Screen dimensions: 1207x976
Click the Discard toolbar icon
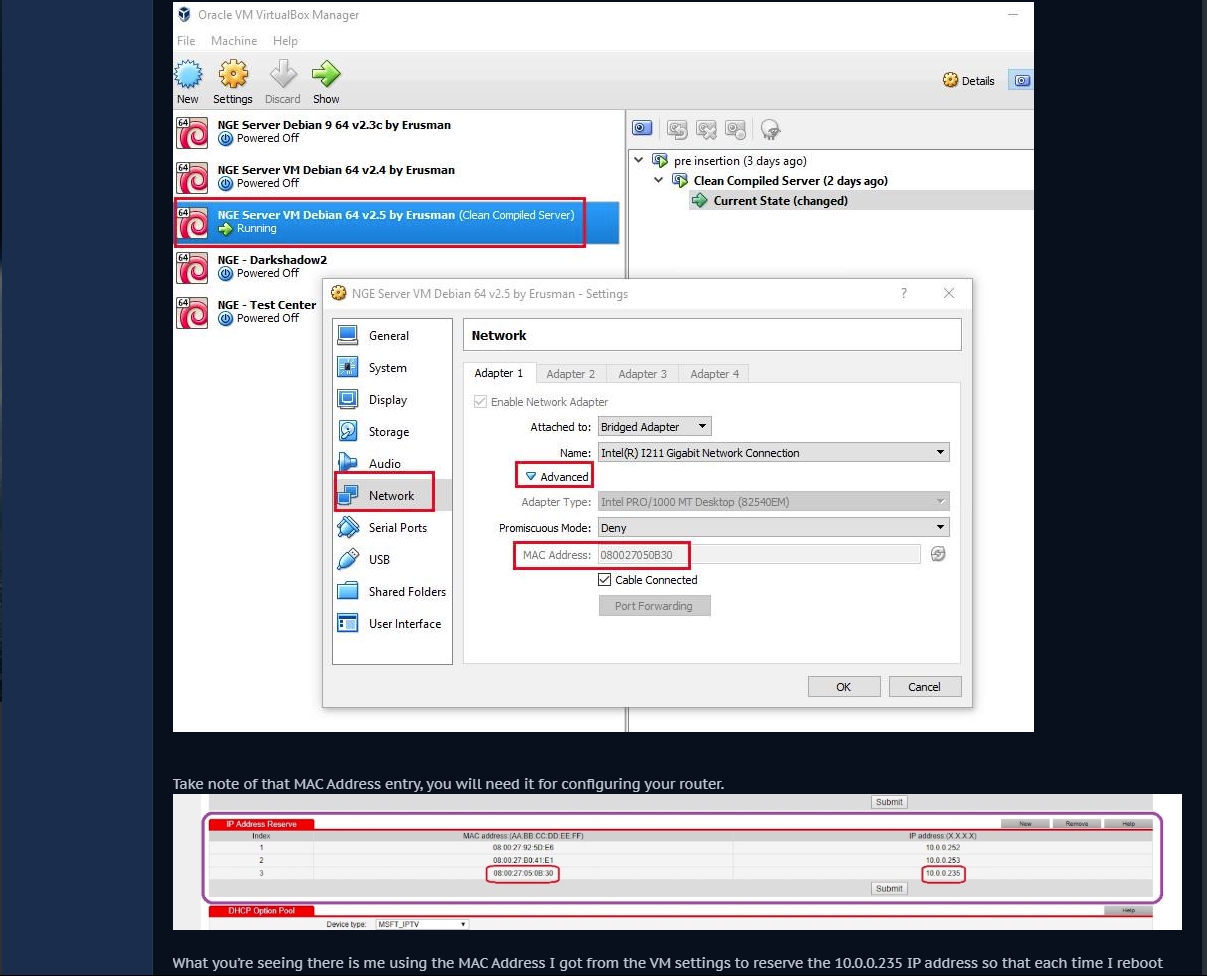[283, 81]
